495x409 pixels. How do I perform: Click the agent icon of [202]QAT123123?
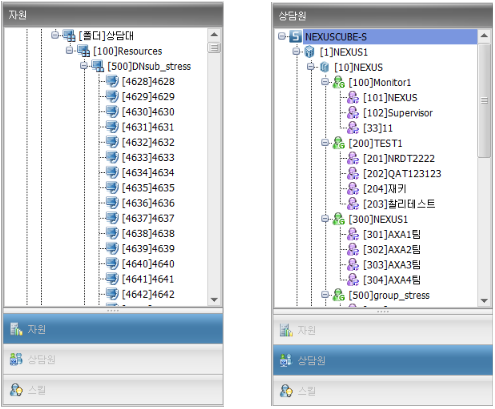pos(353,173)
